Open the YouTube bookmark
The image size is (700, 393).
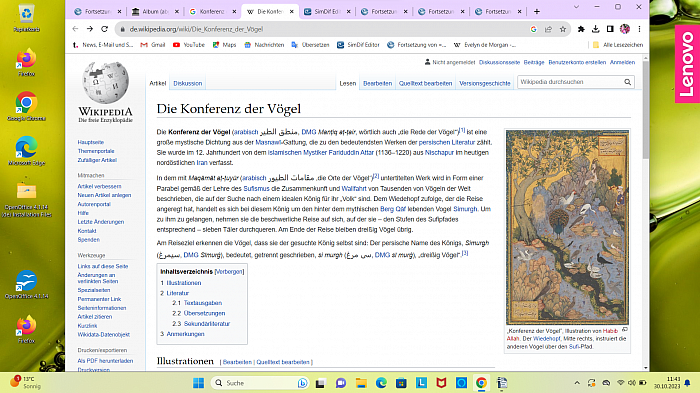click(189, 45)
